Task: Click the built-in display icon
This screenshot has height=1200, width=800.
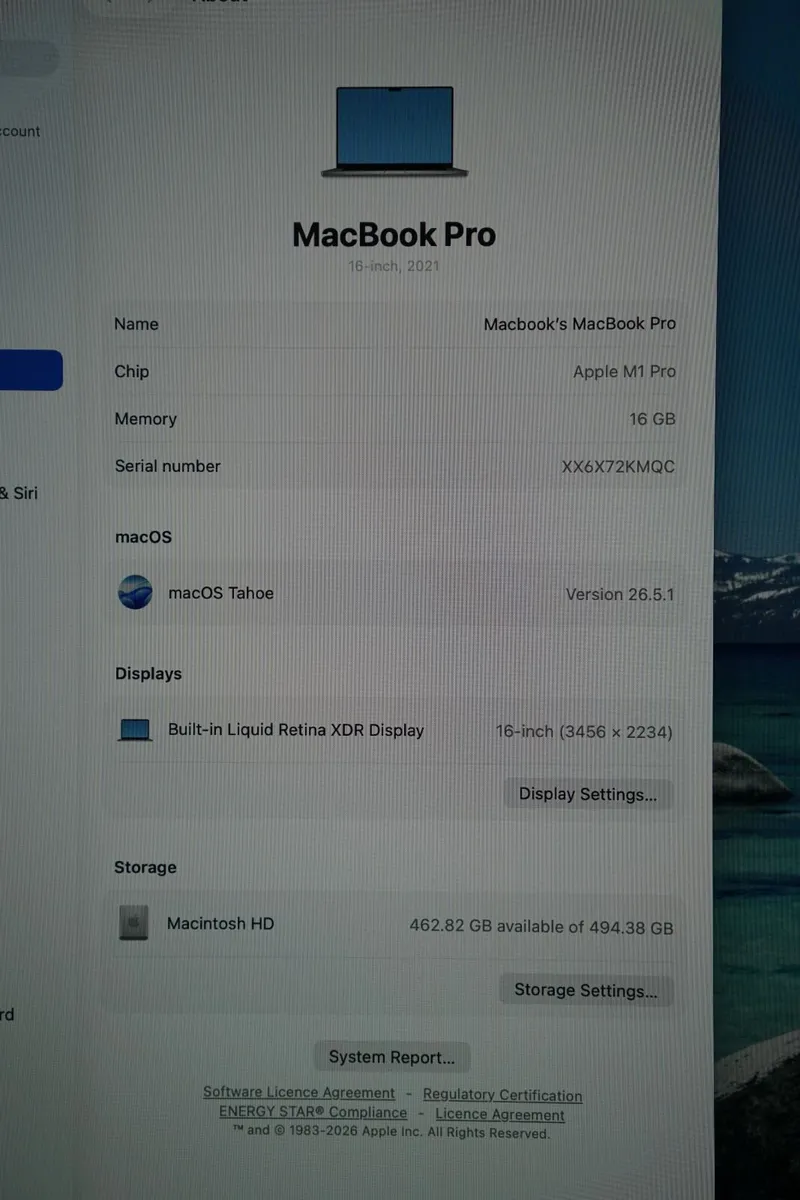Action: coord(135,731)
